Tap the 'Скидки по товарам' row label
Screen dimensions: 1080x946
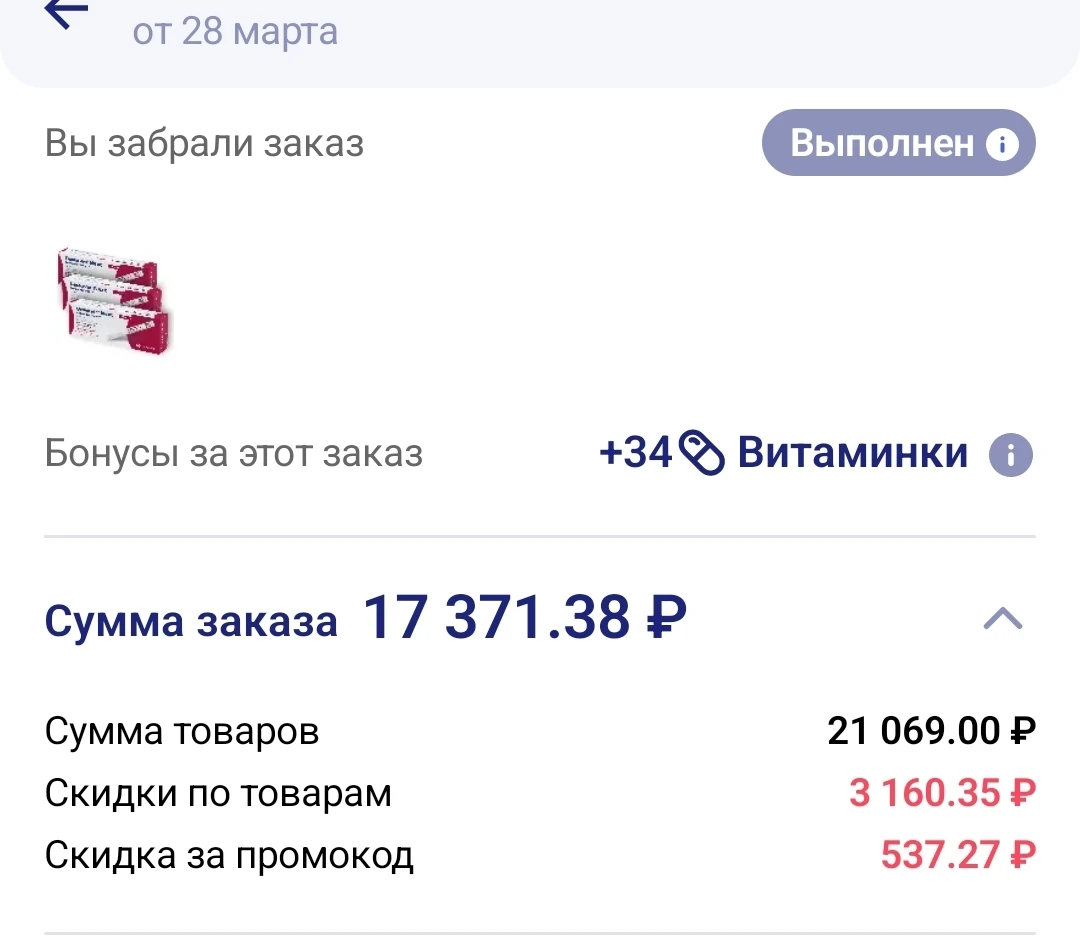[218, 794]
